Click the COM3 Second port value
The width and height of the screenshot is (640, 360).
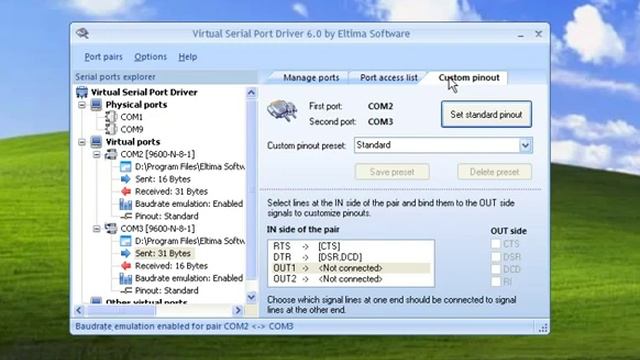[x=380, y=122]
